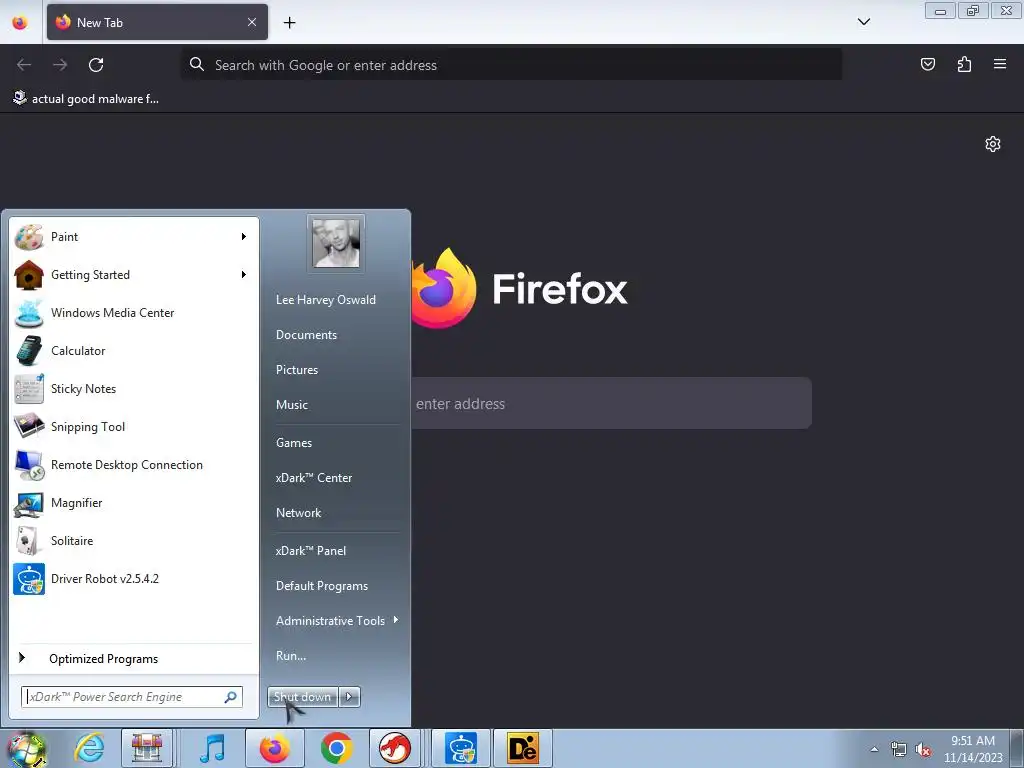Open shut down options arrow
Viewport: 1024px width, 768px height.
click(349, 697)
